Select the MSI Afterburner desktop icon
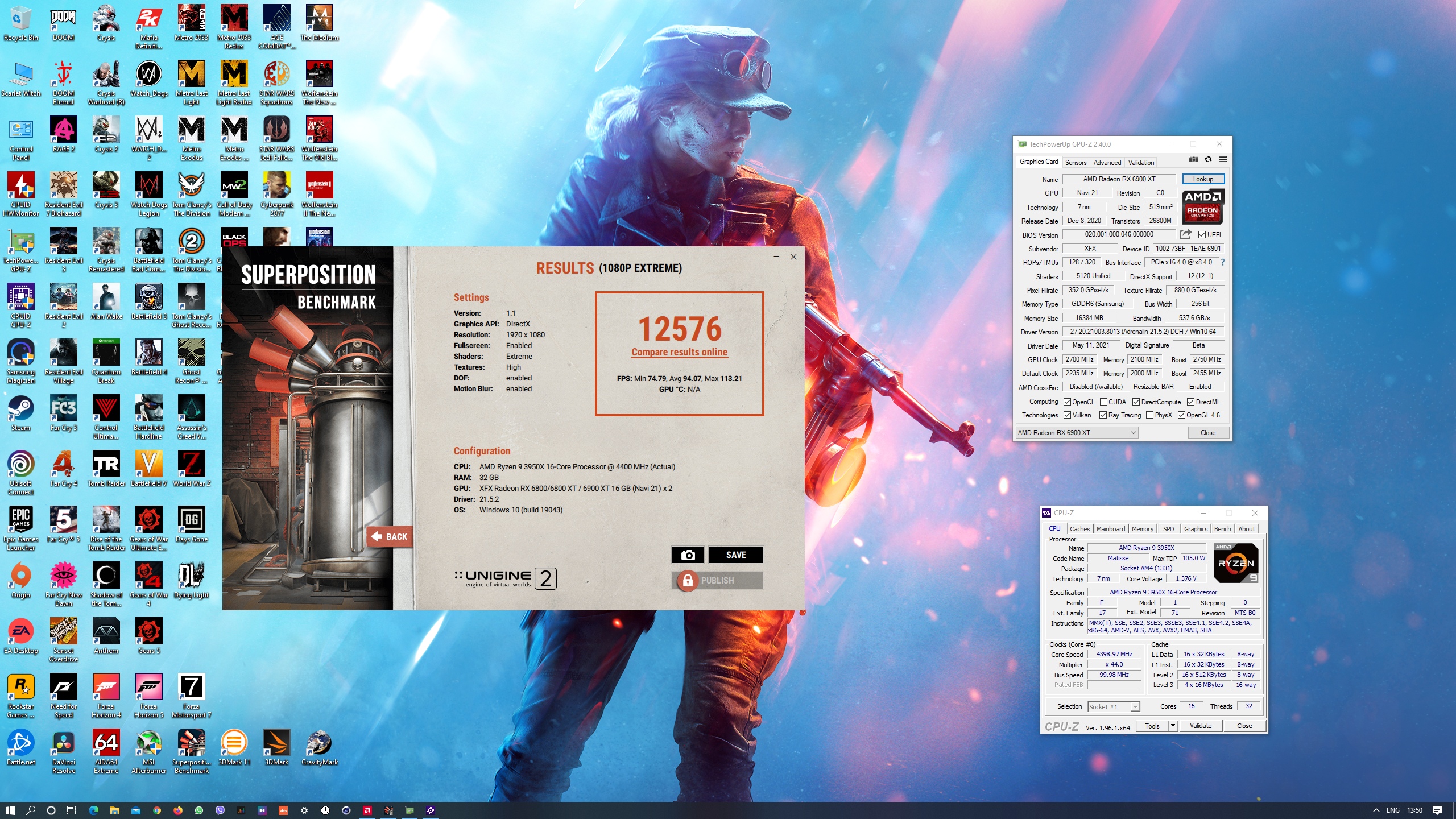The image size is (1456, 819). point(148,751)
